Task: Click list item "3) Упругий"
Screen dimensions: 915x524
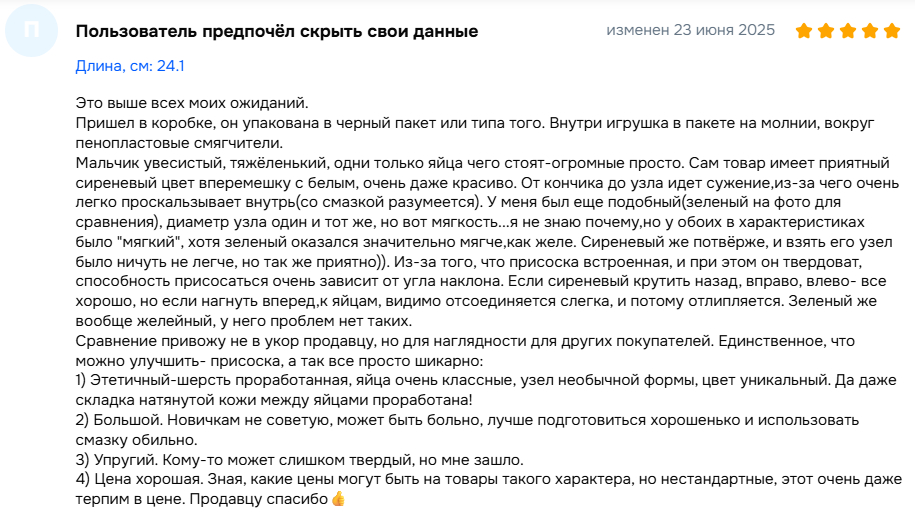Action: coord(299,460)
